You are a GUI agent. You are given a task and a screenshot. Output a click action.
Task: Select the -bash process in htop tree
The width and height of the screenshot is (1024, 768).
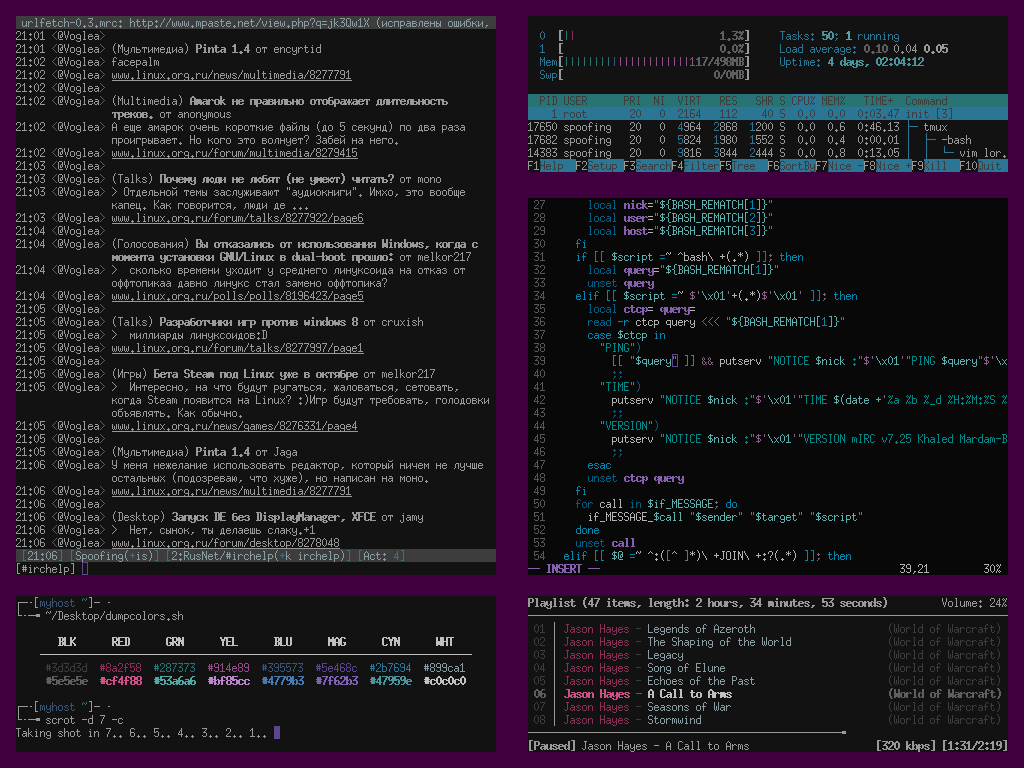pos(767,140)
